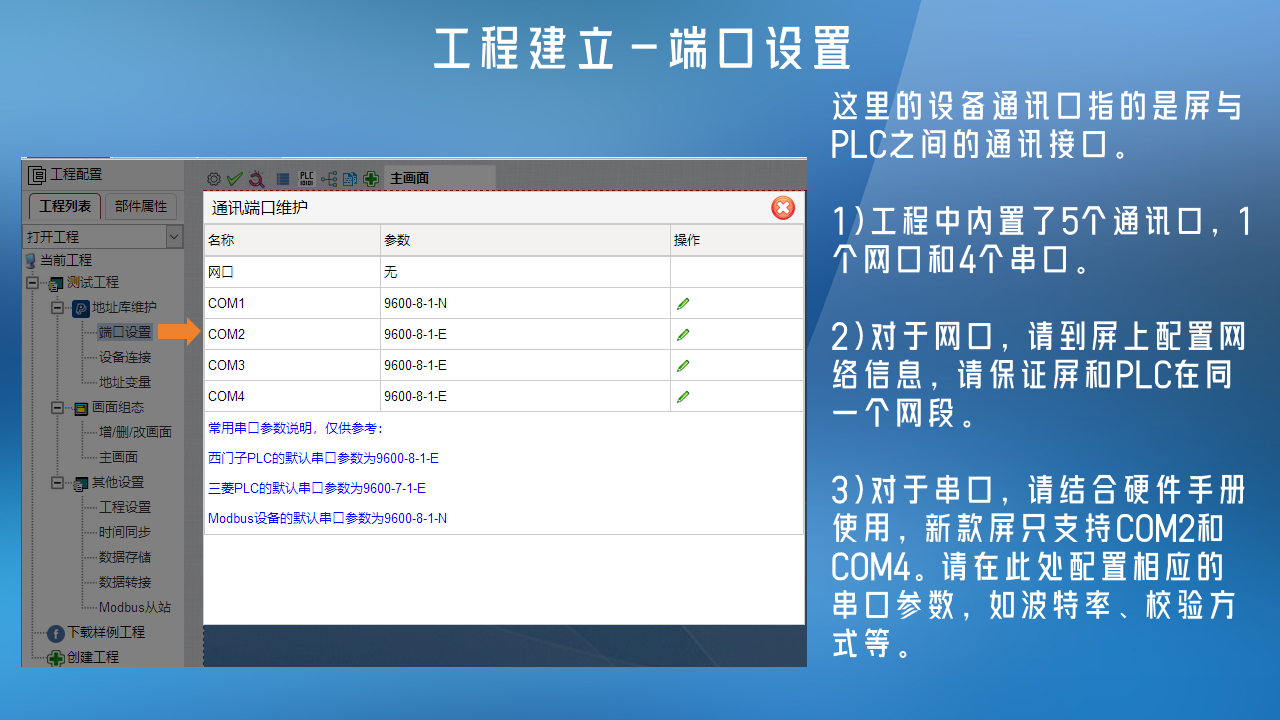
Task: Open the 打开工程 dropdown
Action: tap(174, 237)
